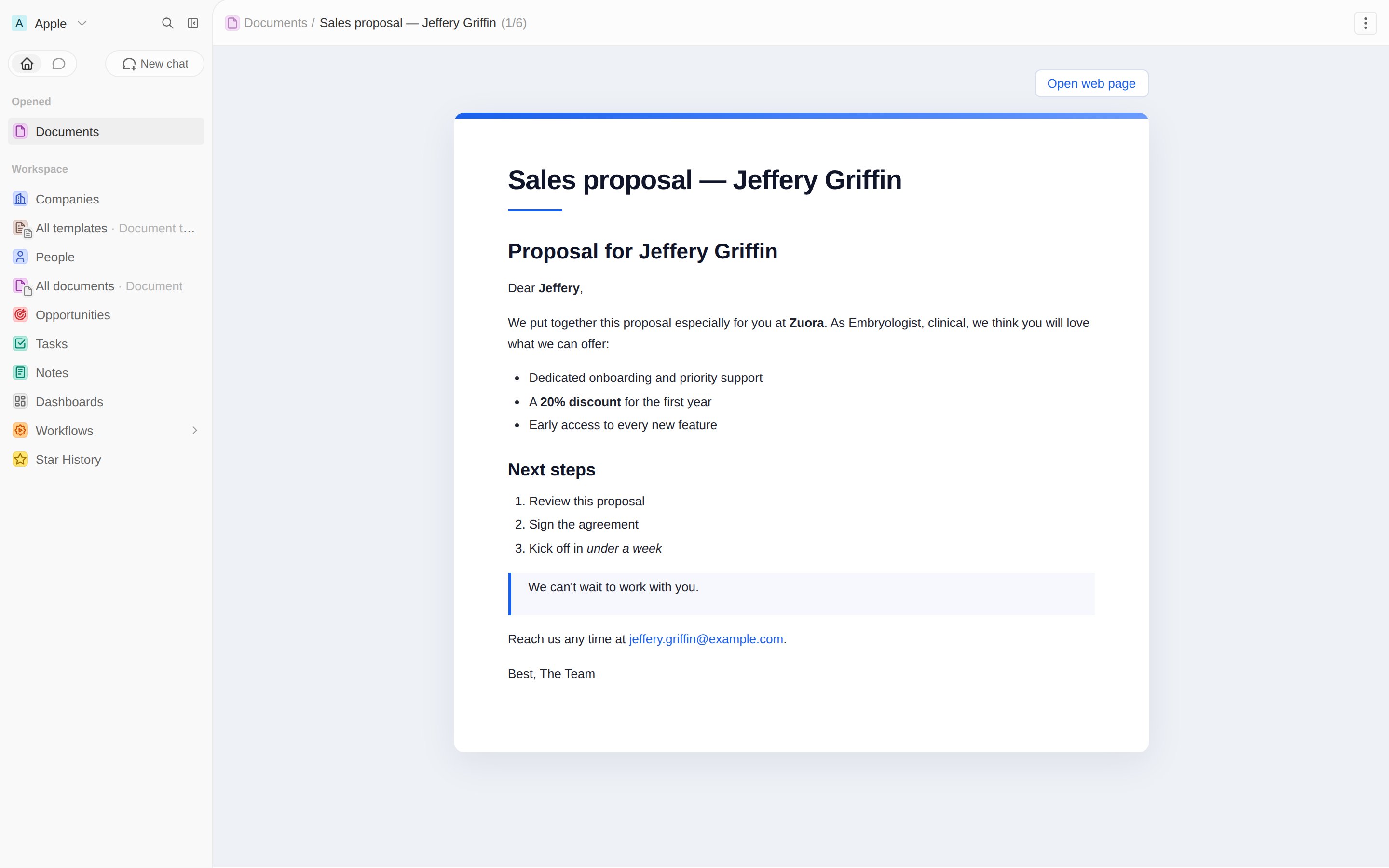This screenshot has width=1389, height=868.
Task: Click the '20% discount' bullet
Action: point(620,402)
